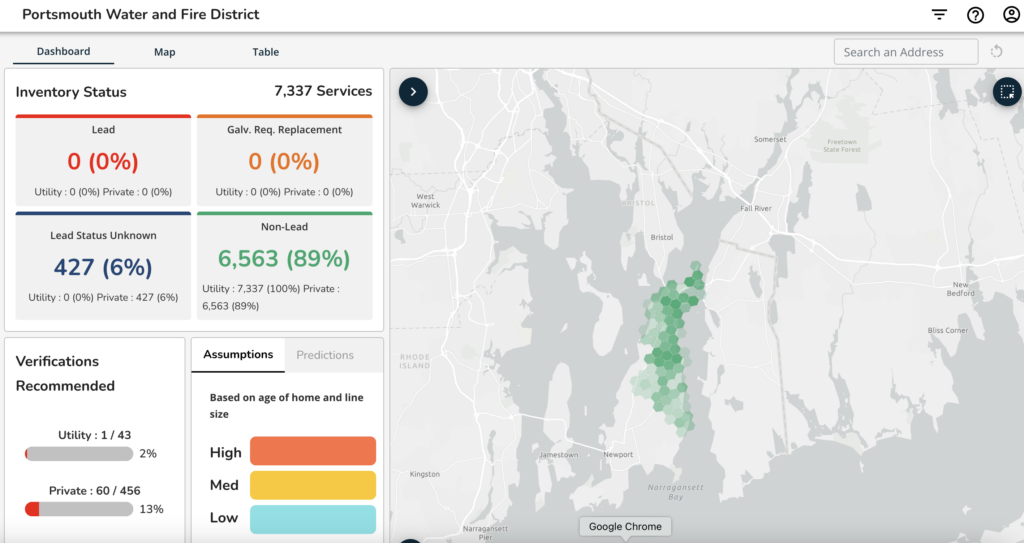This screenshot has height=543, width=1024.
Task: Expand map with the arrow chevron button
Action: pos(413,92)
